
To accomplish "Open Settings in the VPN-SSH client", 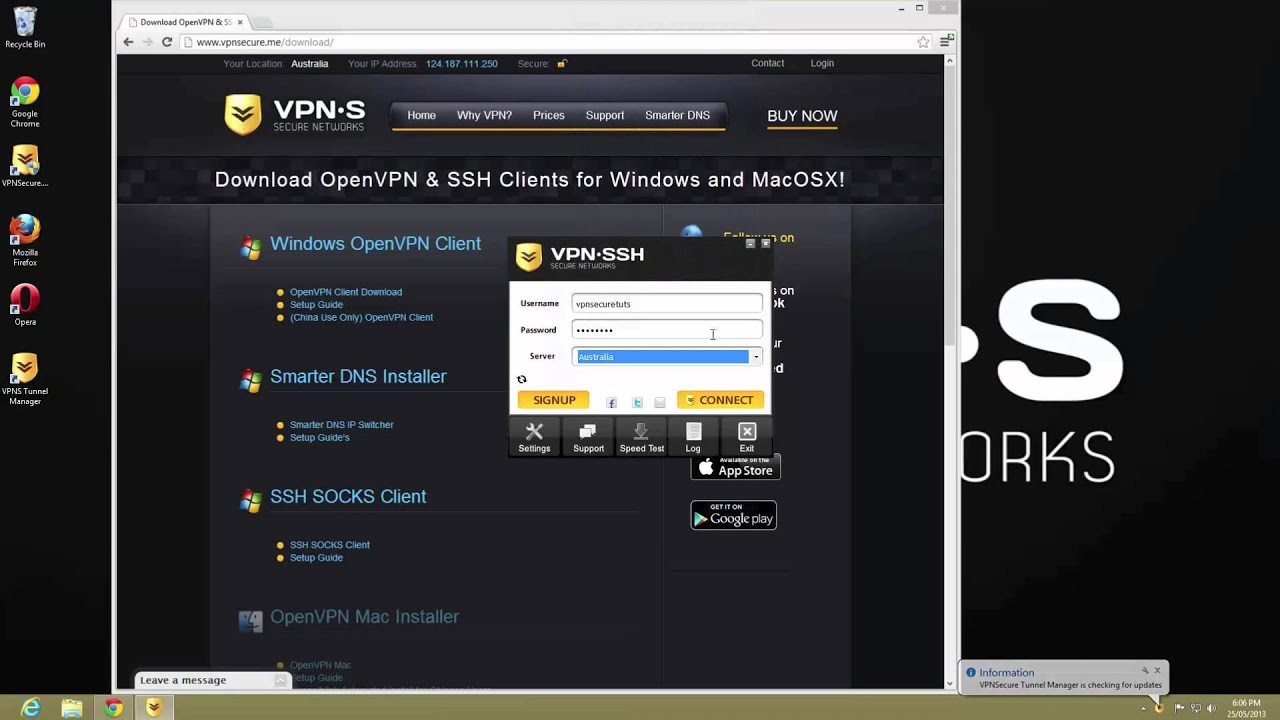I will coord(534,437).
